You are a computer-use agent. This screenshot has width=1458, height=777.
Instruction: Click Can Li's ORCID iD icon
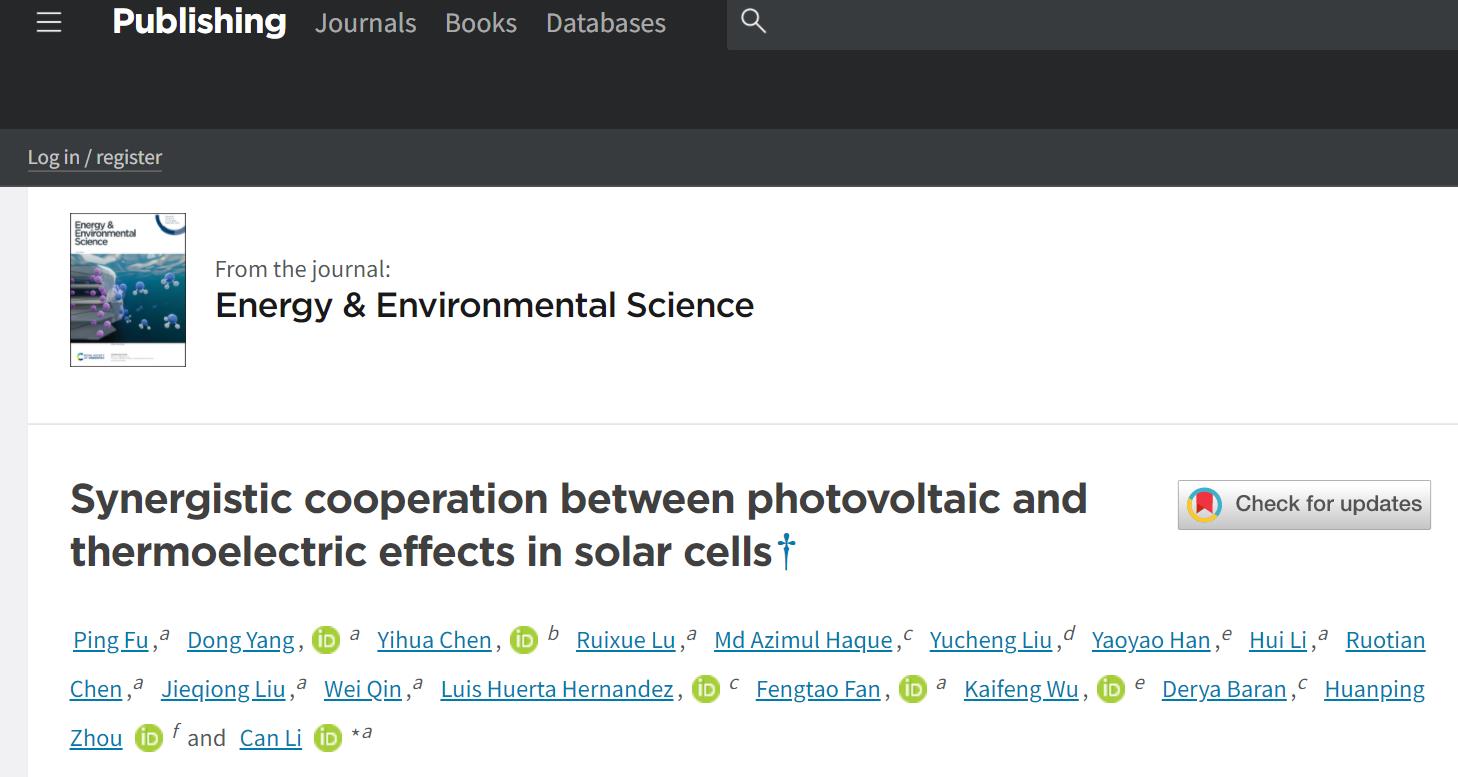tap(328, 738)
